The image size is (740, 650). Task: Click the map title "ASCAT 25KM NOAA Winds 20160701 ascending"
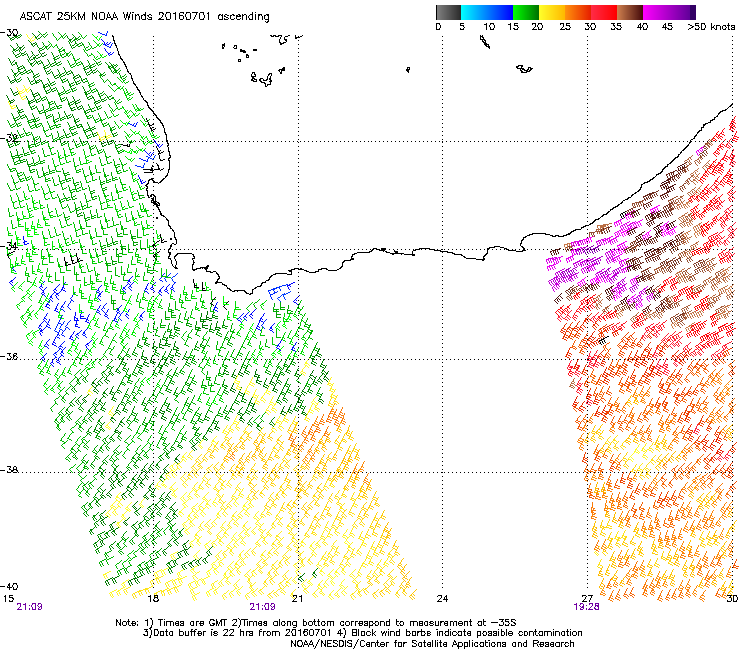pyautogui.click(x=144, y=17)
